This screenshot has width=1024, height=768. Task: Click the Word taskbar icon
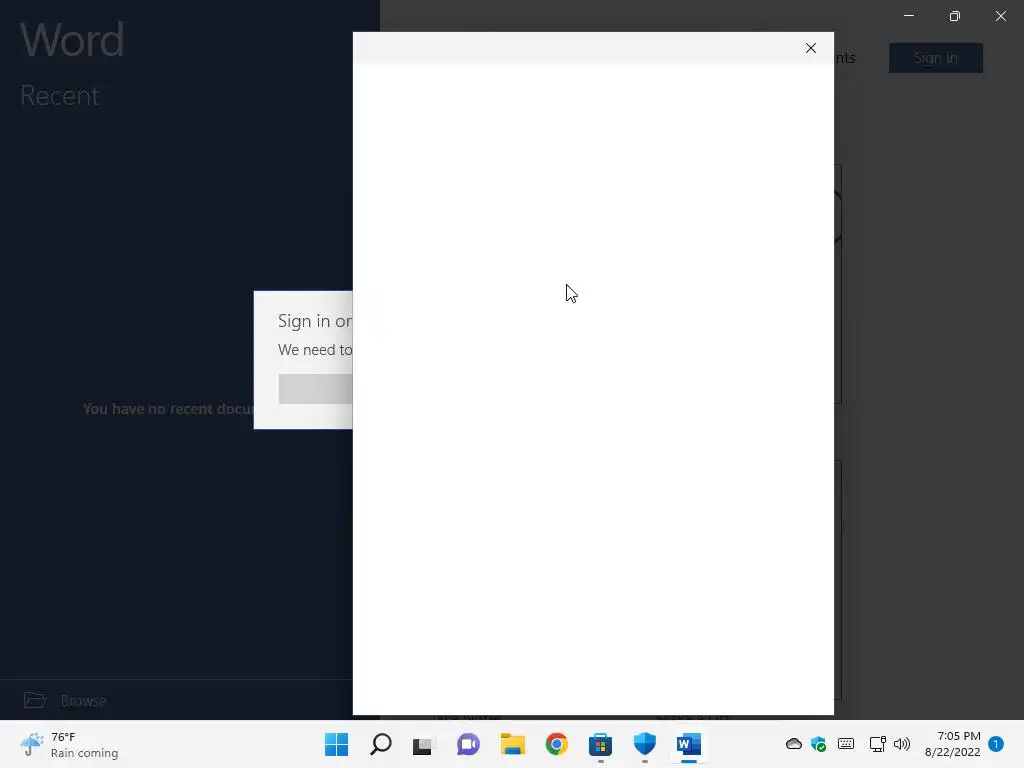(x=688, y=744)
